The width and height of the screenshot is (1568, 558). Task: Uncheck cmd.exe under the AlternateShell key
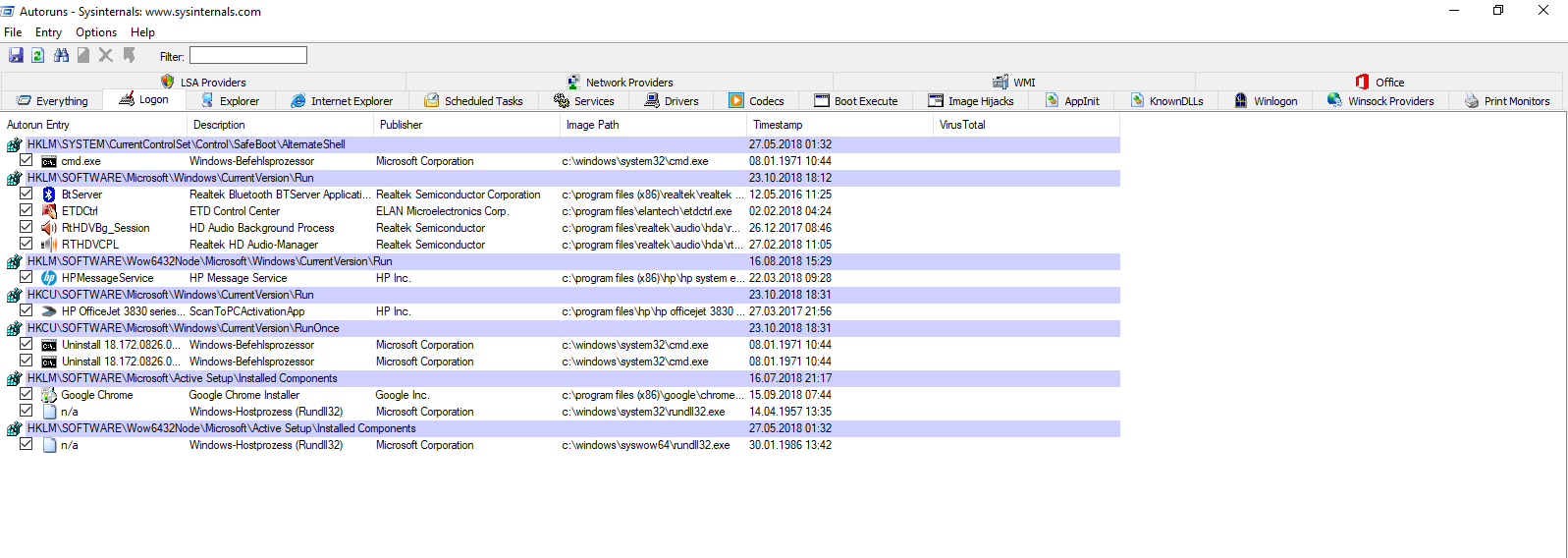click(x=27, y=160)
